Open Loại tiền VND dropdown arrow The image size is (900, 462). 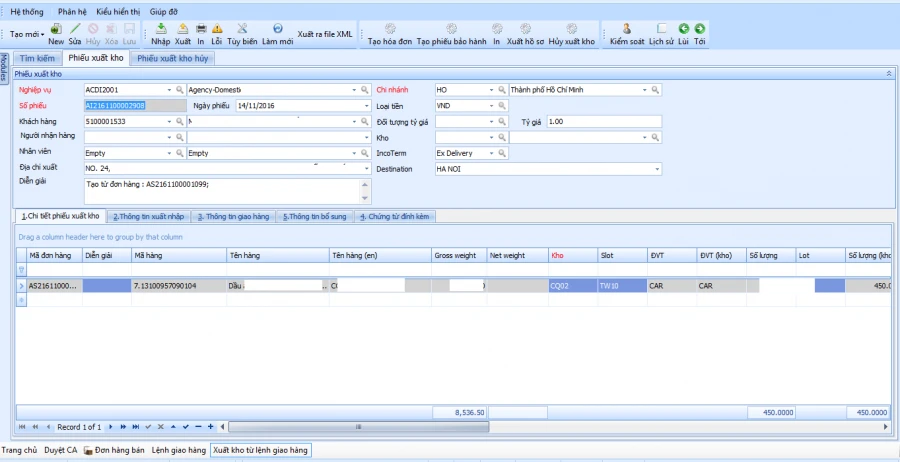point(491,106)
